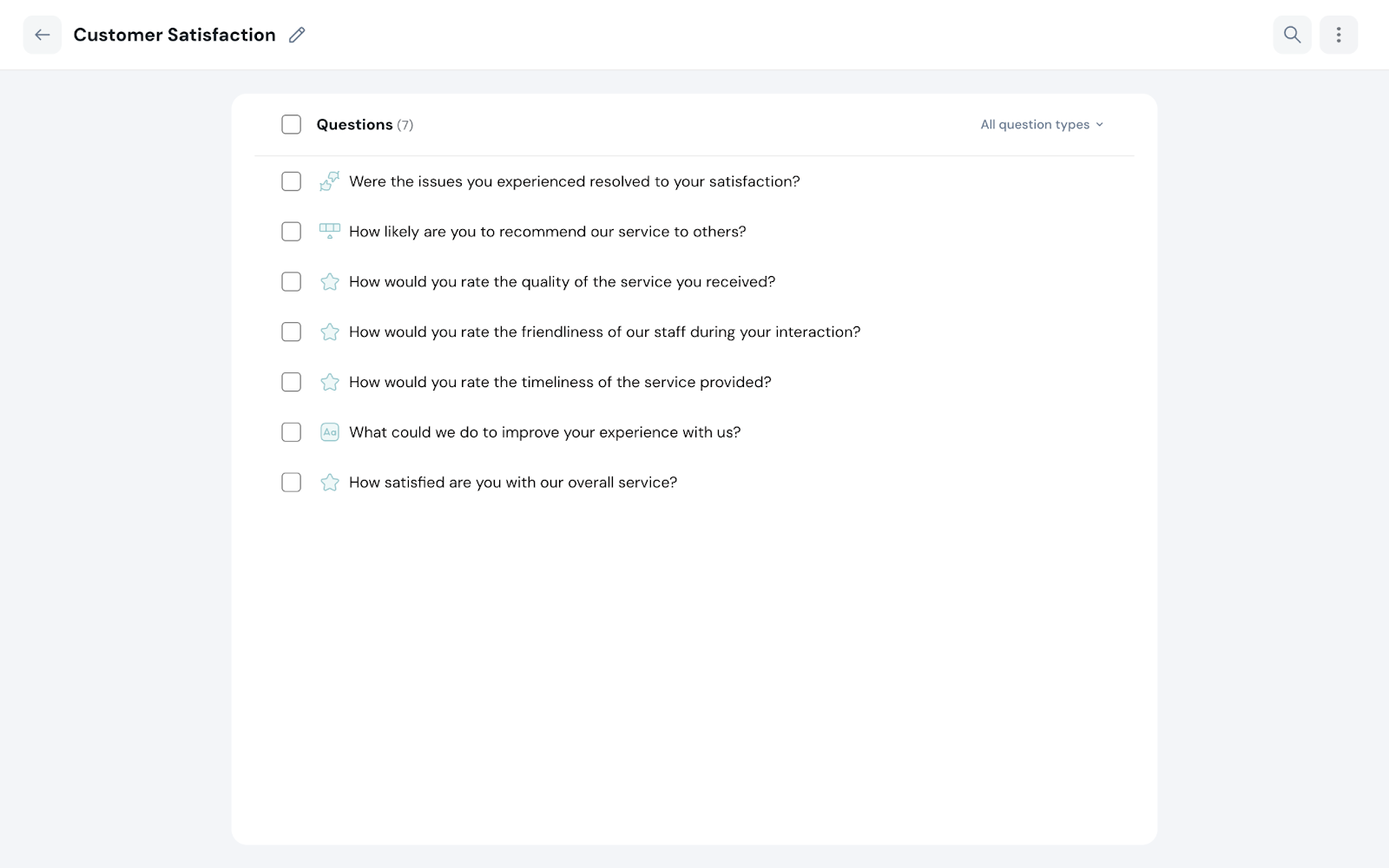Expand the All question types dropdown
The height and width of the screenshot is (868, 1389).
pos(1035,125)
